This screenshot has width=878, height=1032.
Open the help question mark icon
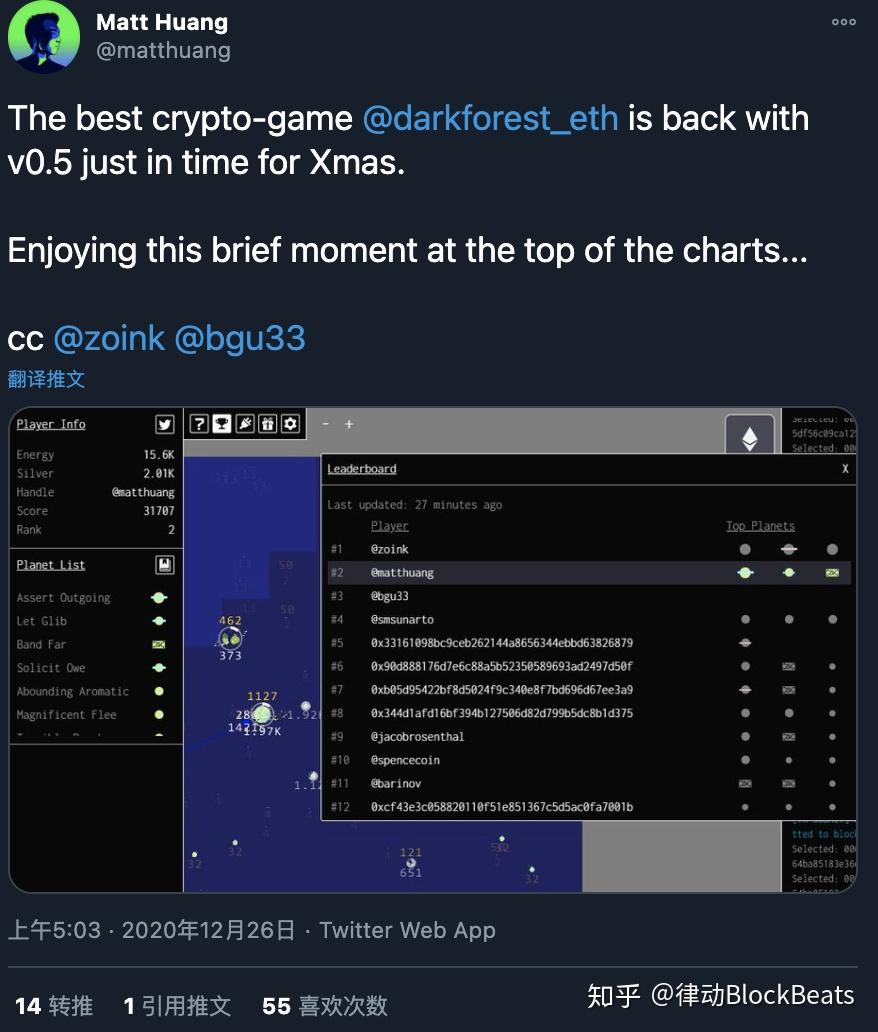tap(199, 424)
